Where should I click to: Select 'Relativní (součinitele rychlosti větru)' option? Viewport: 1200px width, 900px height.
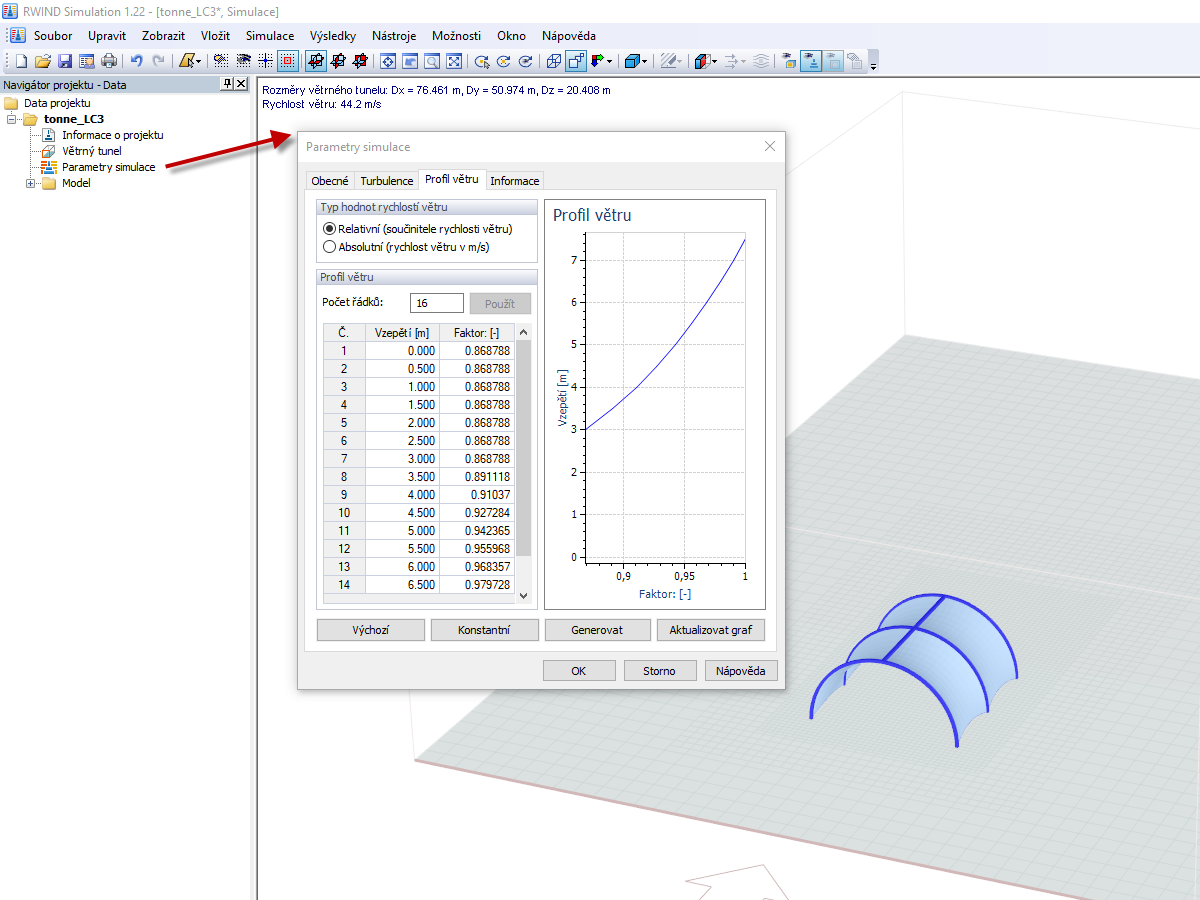click(x=330, y=229)
